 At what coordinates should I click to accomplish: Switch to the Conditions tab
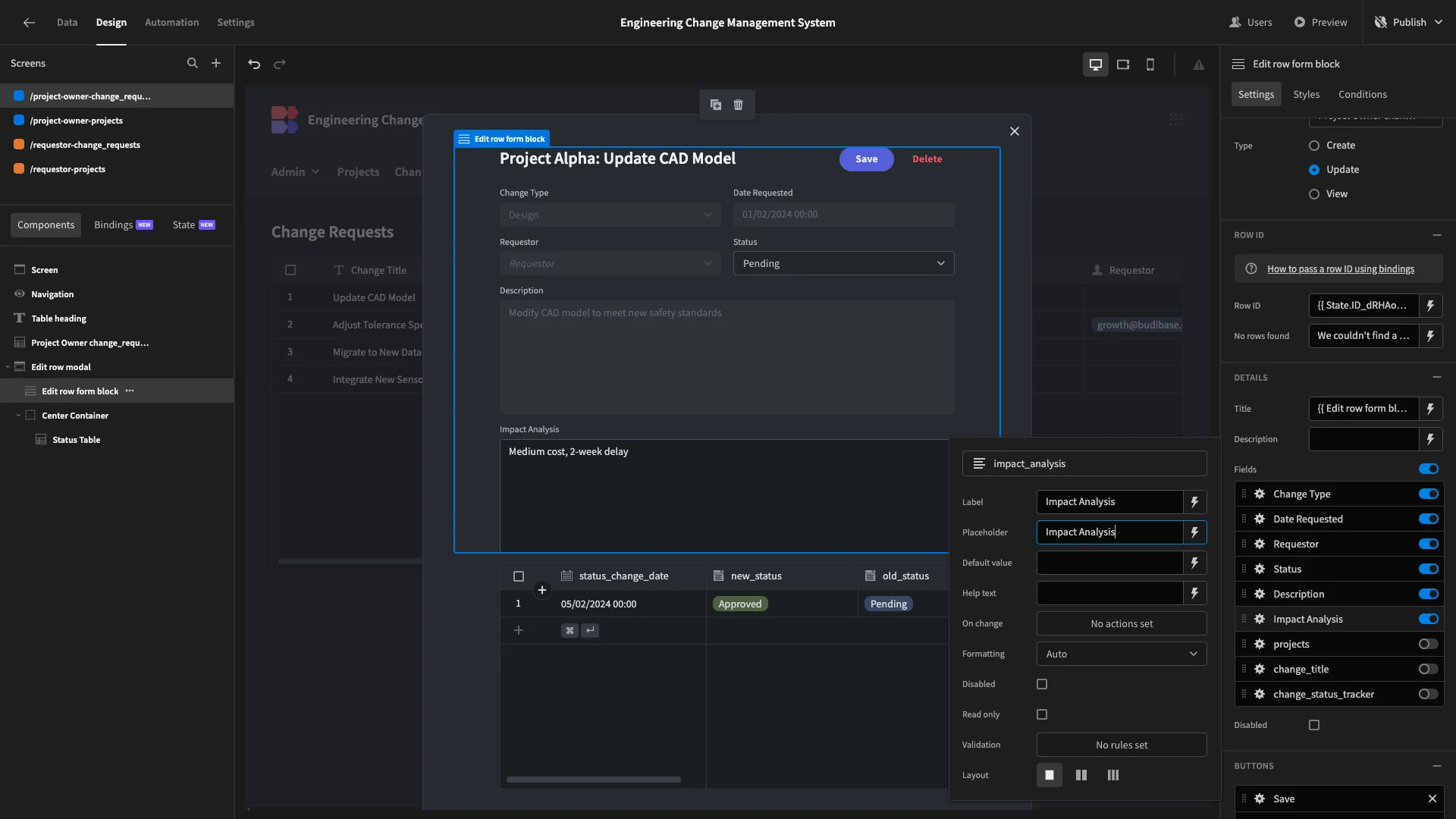(1363, 95)
